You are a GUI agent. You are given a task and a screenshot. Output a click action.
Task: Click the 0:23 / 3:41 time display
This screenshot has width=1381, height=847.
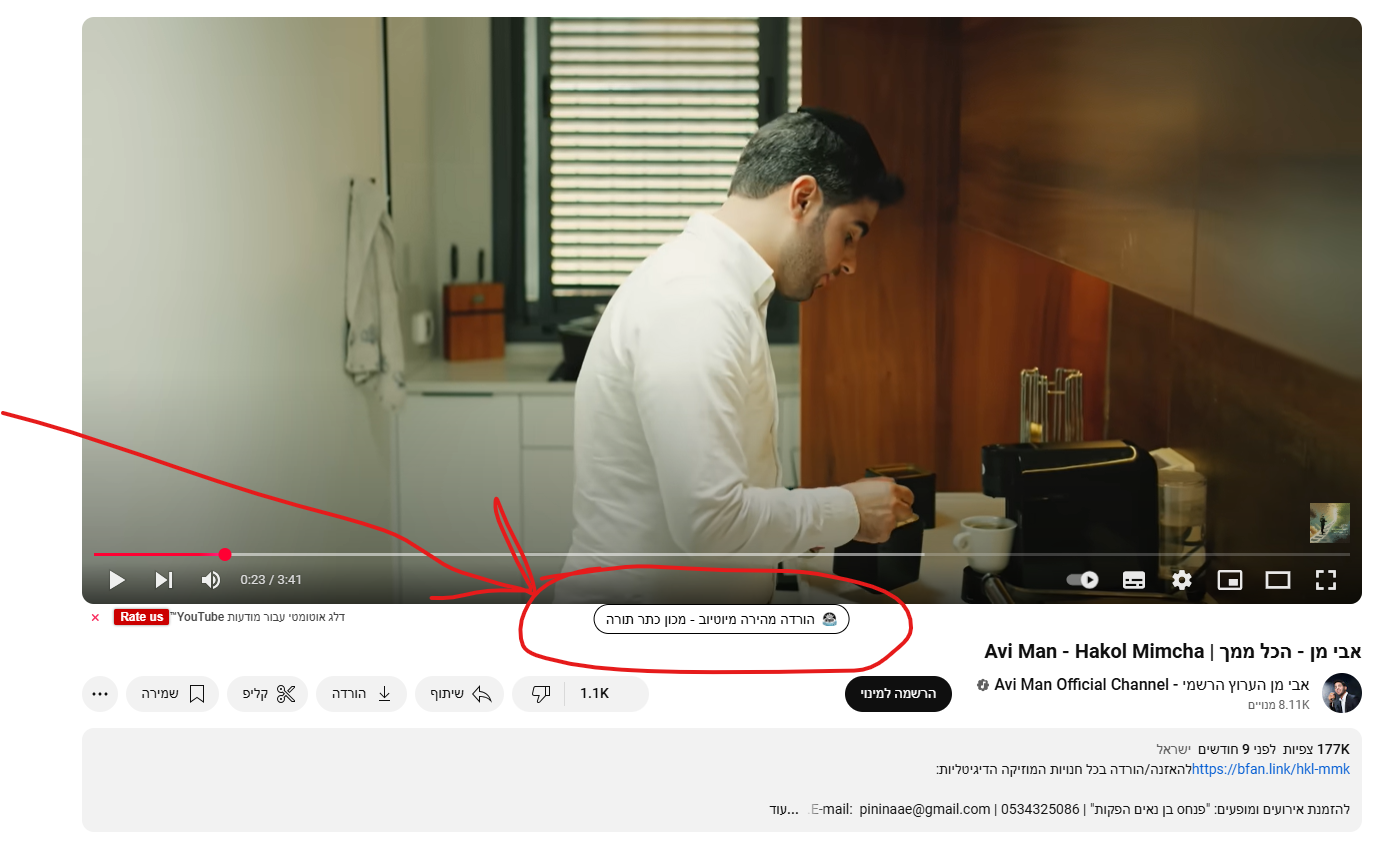[271, 580]
